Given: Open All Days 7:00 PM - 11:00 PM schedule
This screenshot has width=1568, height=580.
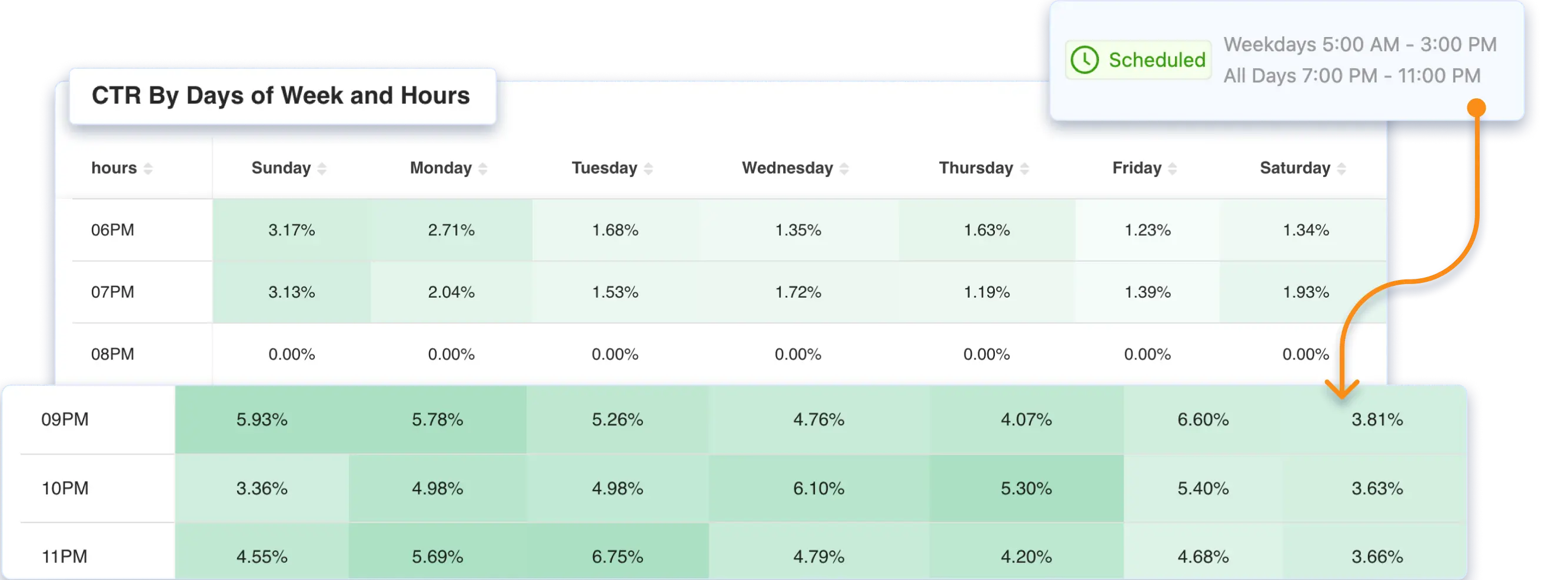Looking at the screenshot, I should pos(1352,76).
